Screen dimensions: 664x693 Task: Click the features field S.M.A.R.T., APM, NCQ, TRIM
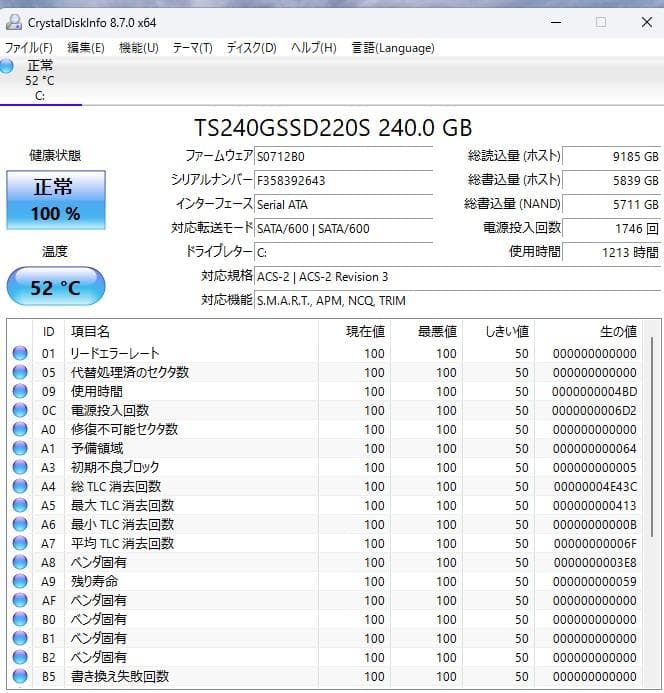click(x=458, y=301)
